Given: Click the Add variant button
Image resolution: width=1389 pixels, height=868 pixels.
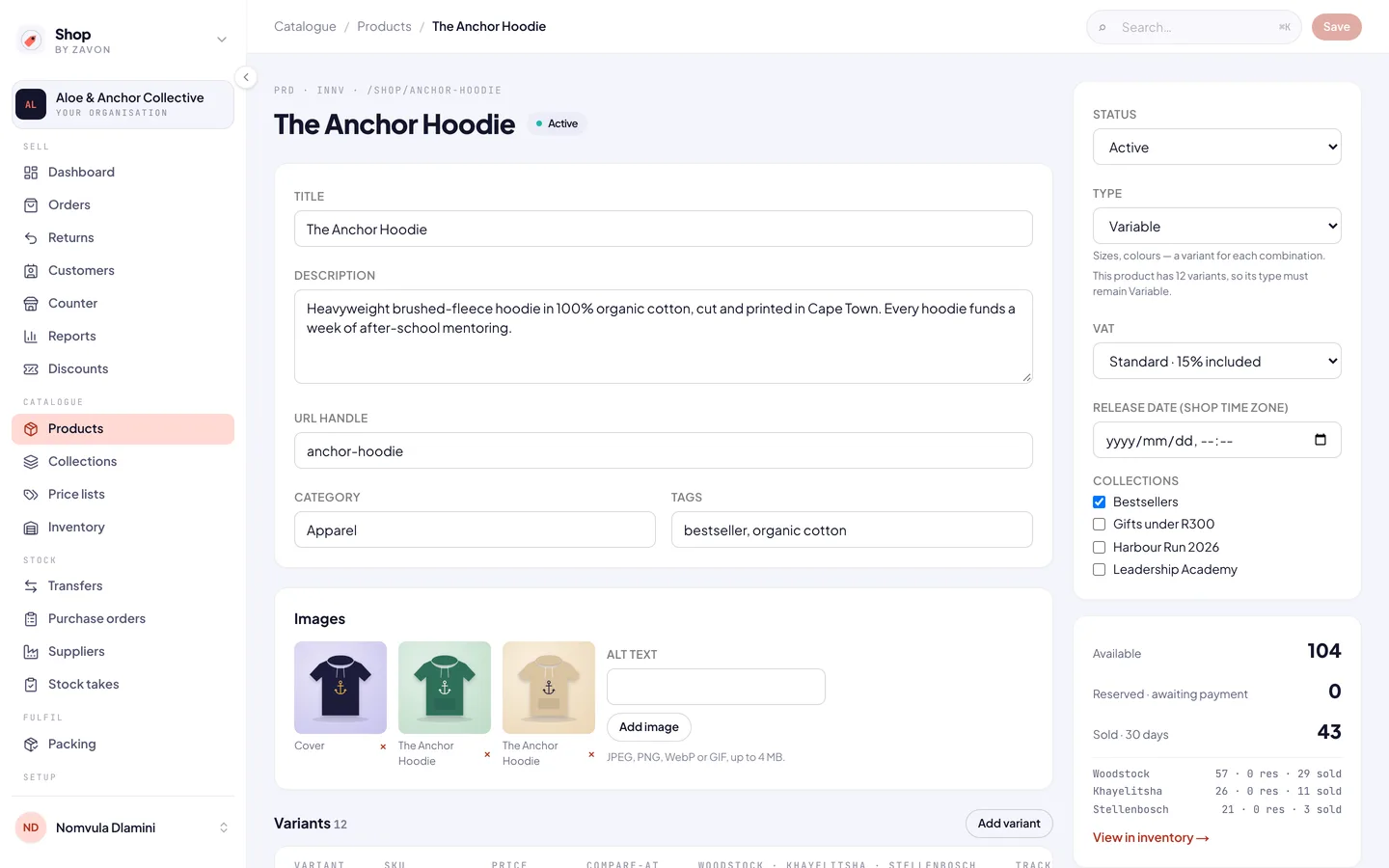Looking at the screenshot, I should pos(1009,824).
